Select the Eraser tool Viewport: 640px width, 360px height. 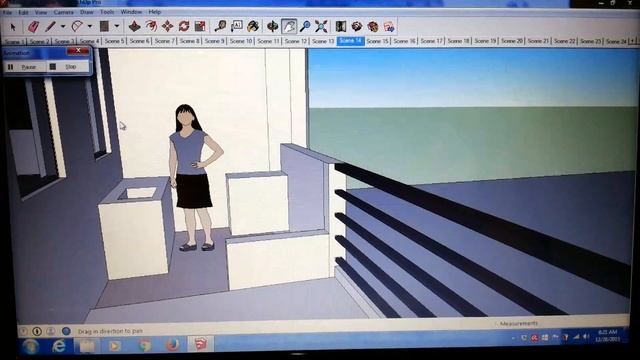(x=33, y=27)
